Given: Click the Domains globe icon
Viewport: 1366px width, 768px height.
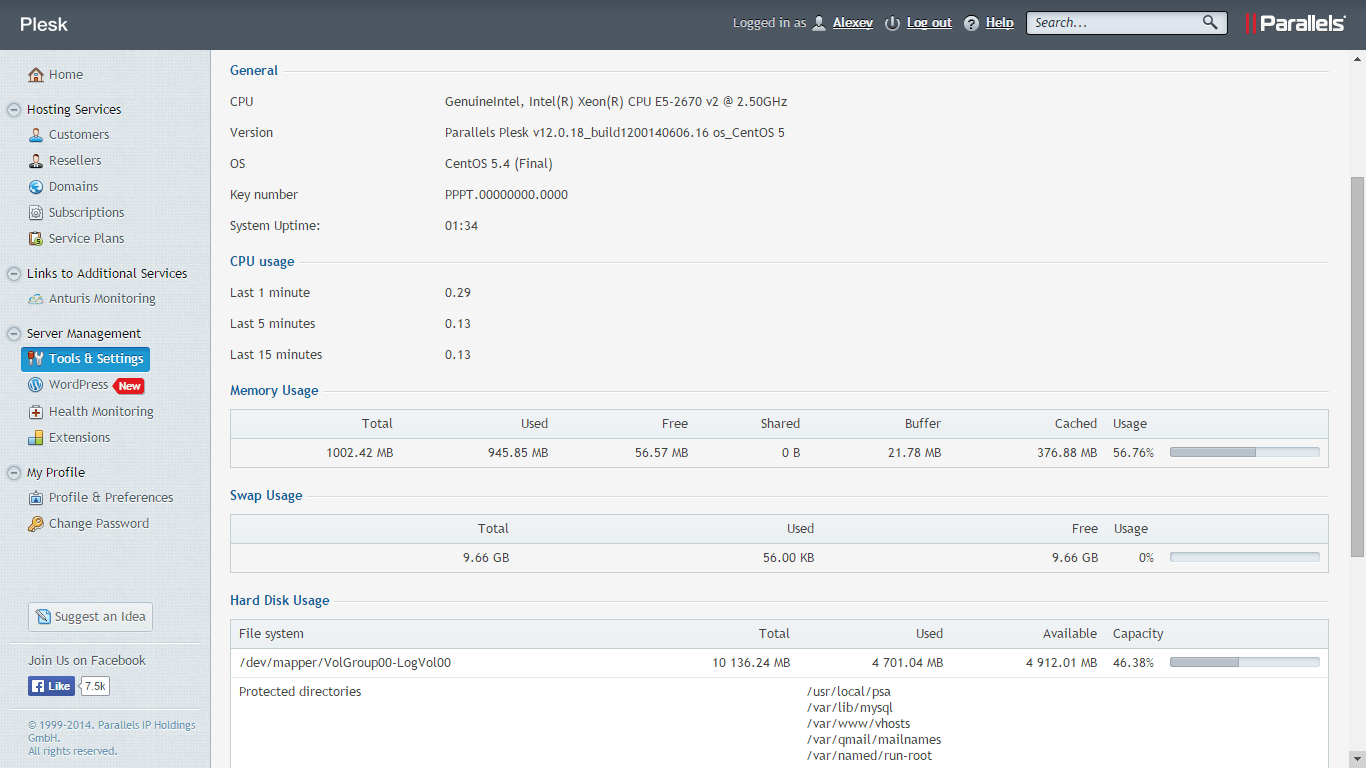Looking at the screenshot, I should pos(36,187).
